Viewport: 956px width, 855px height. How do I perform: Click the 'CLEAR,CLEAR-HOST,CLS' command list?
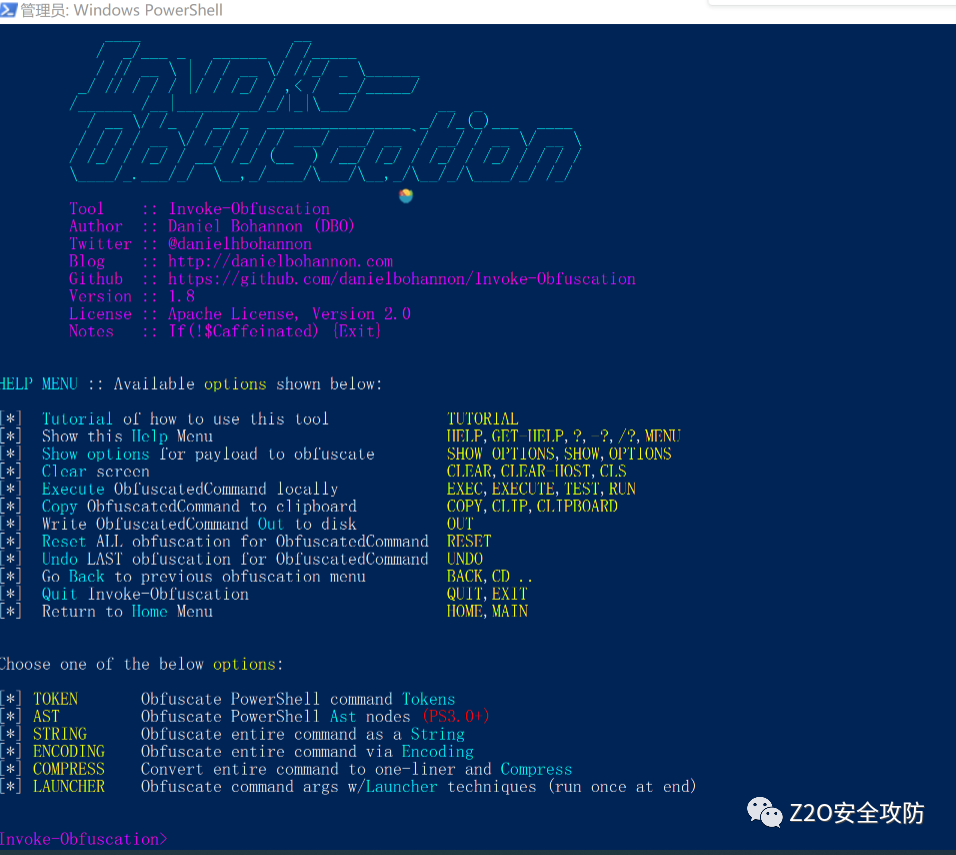pos(537,471)
